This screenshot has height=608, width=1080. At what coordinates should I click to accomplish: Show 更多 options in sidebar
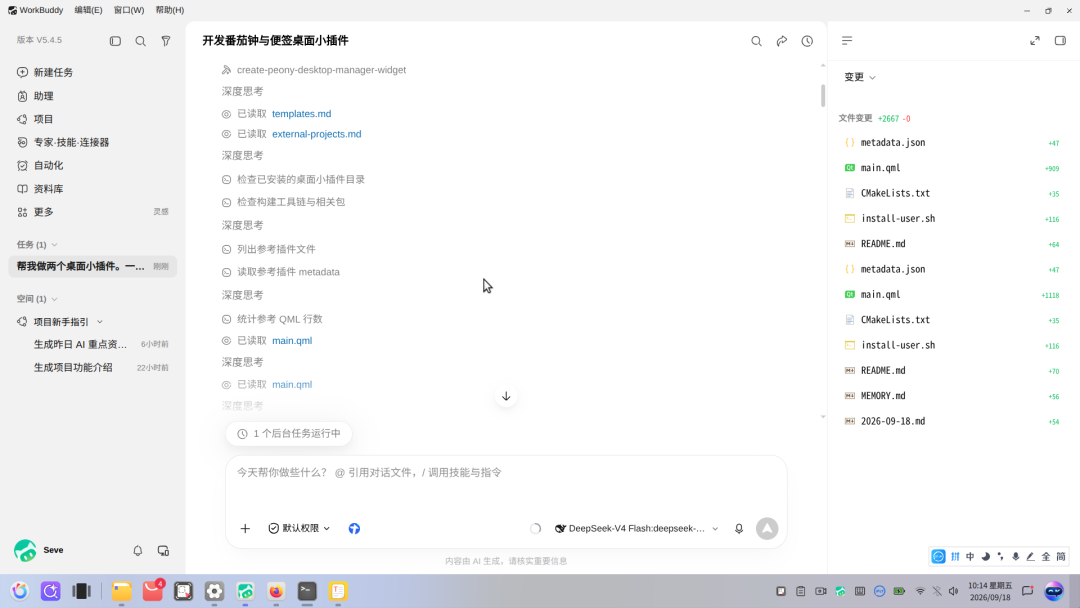(x=92, y=212)
